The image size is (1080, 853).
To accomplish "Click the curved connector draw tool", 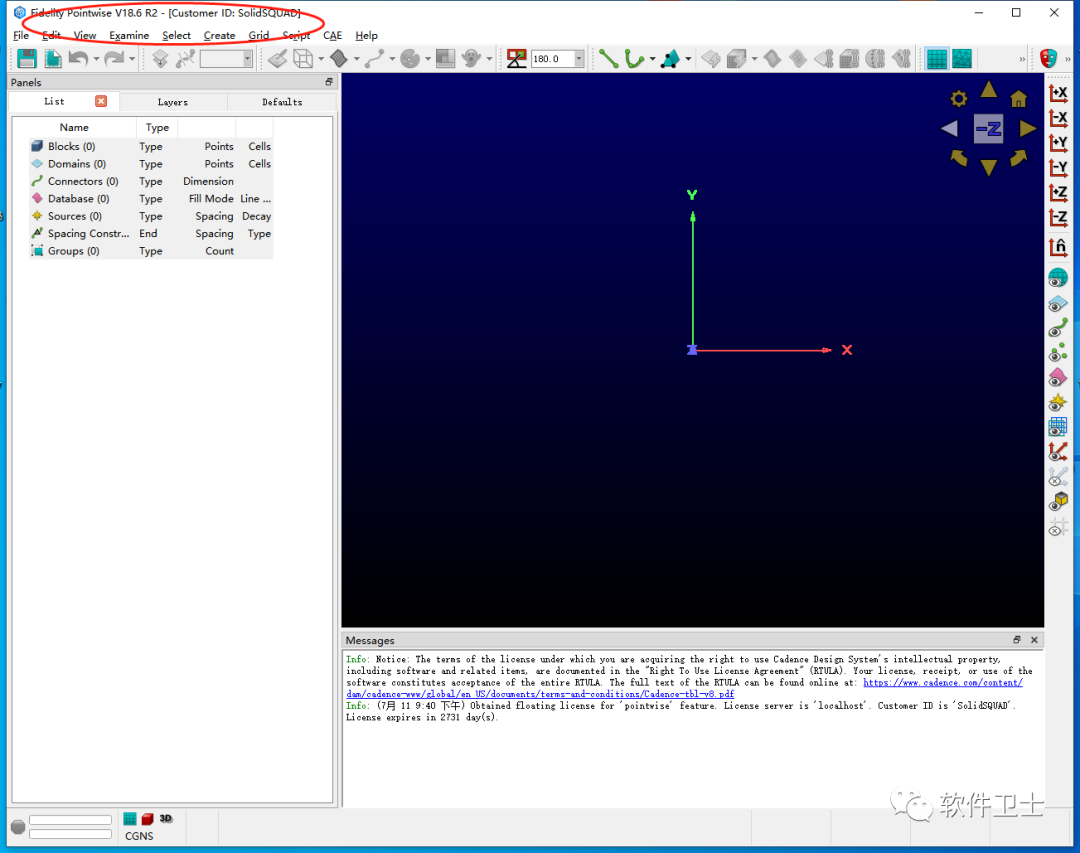I will tap(634, 59).
